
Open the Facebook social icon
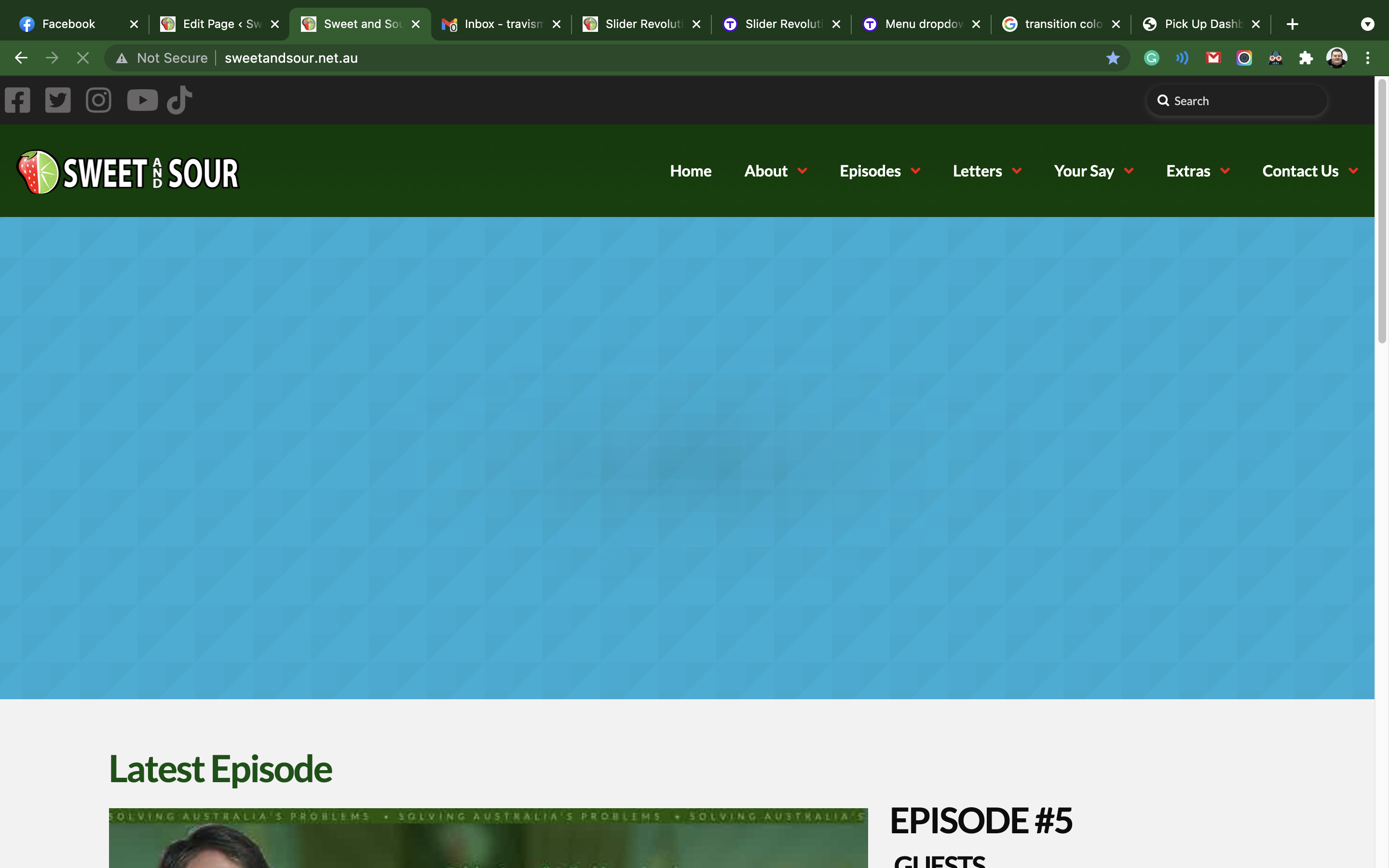point(17,100)
